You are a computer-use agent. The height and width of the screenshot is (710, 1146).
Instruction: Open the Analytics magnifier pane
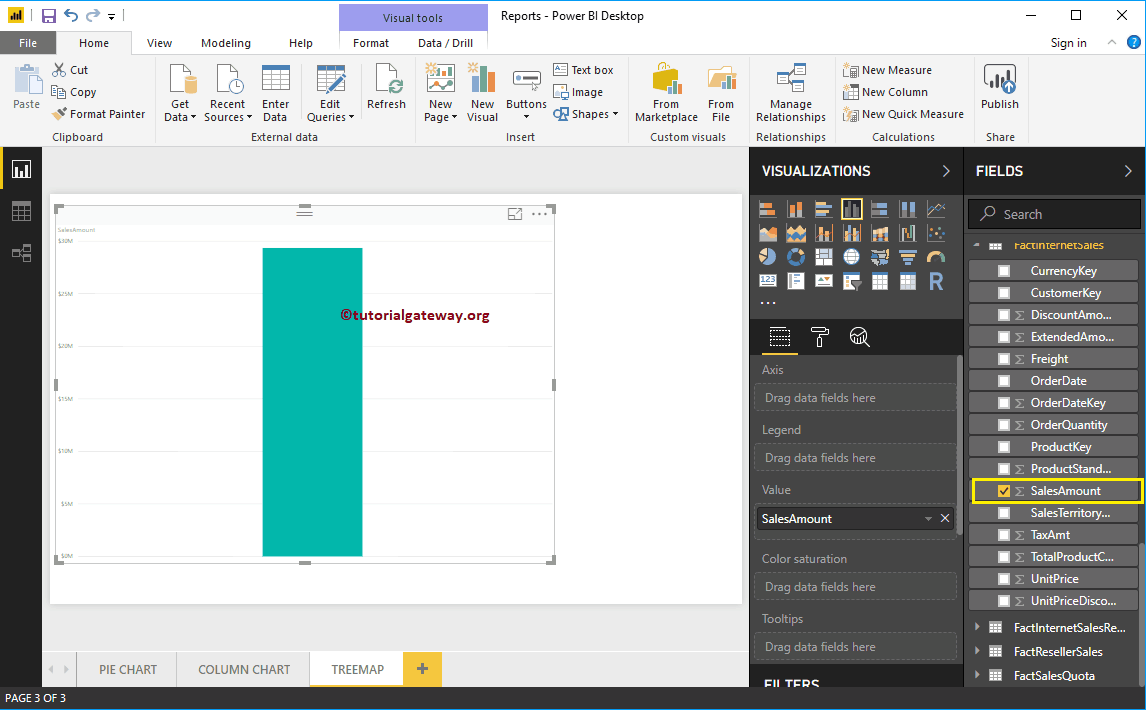[859, 337]
